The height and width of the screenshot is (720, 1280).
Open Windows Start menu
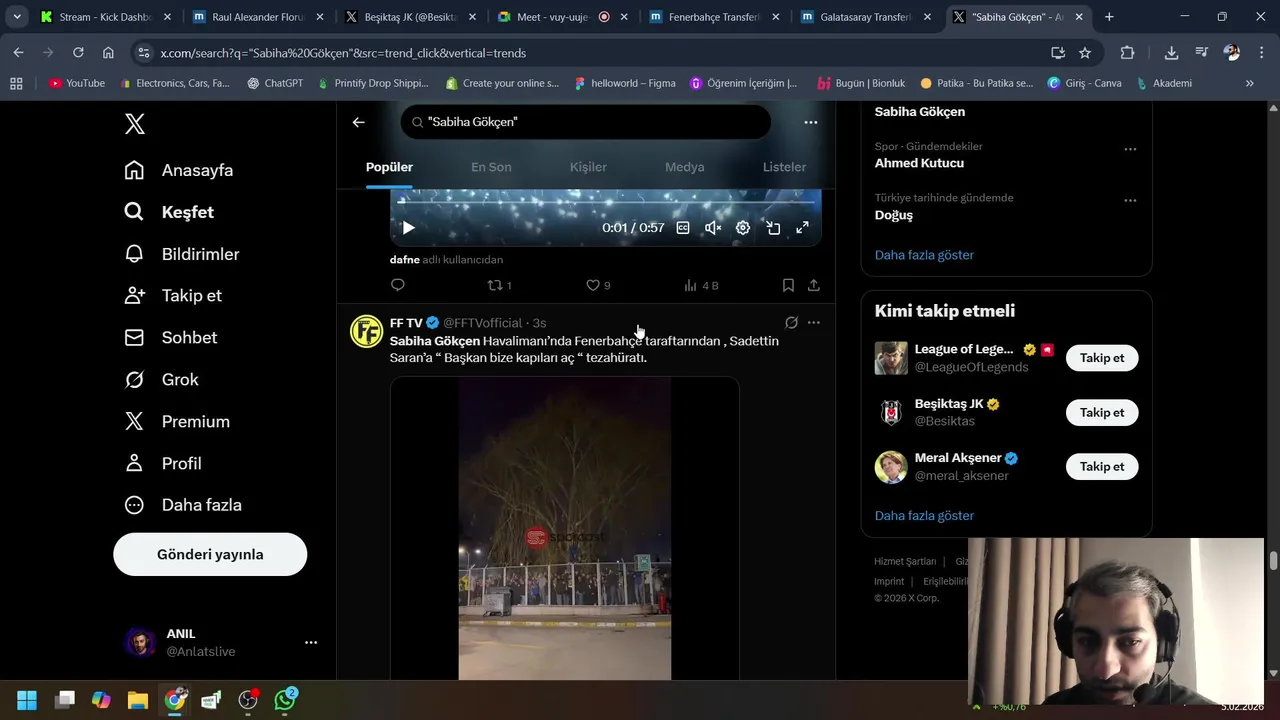27,700
